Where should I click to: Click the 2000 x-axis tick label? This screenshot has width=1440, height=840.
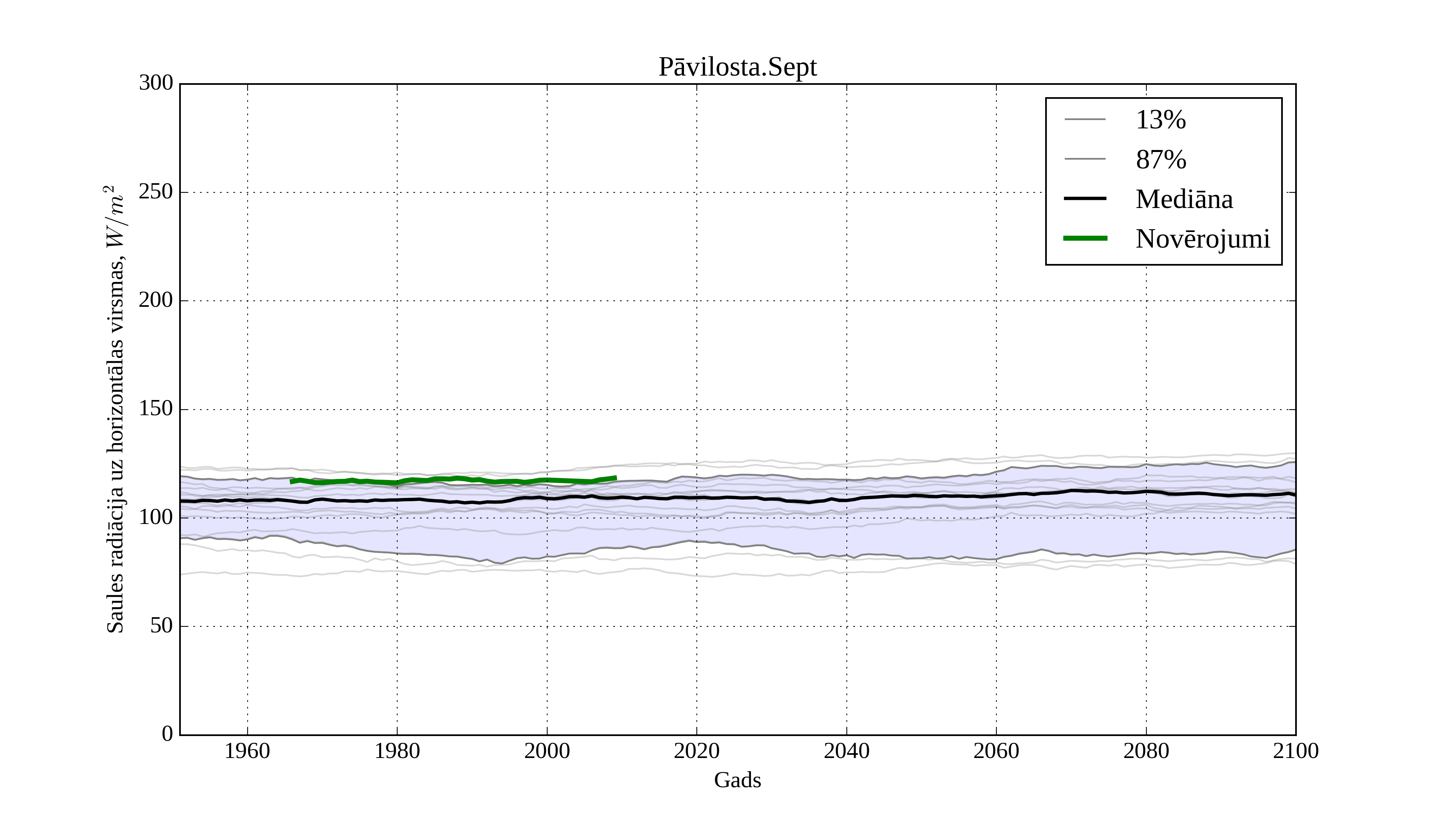[547, 751]
